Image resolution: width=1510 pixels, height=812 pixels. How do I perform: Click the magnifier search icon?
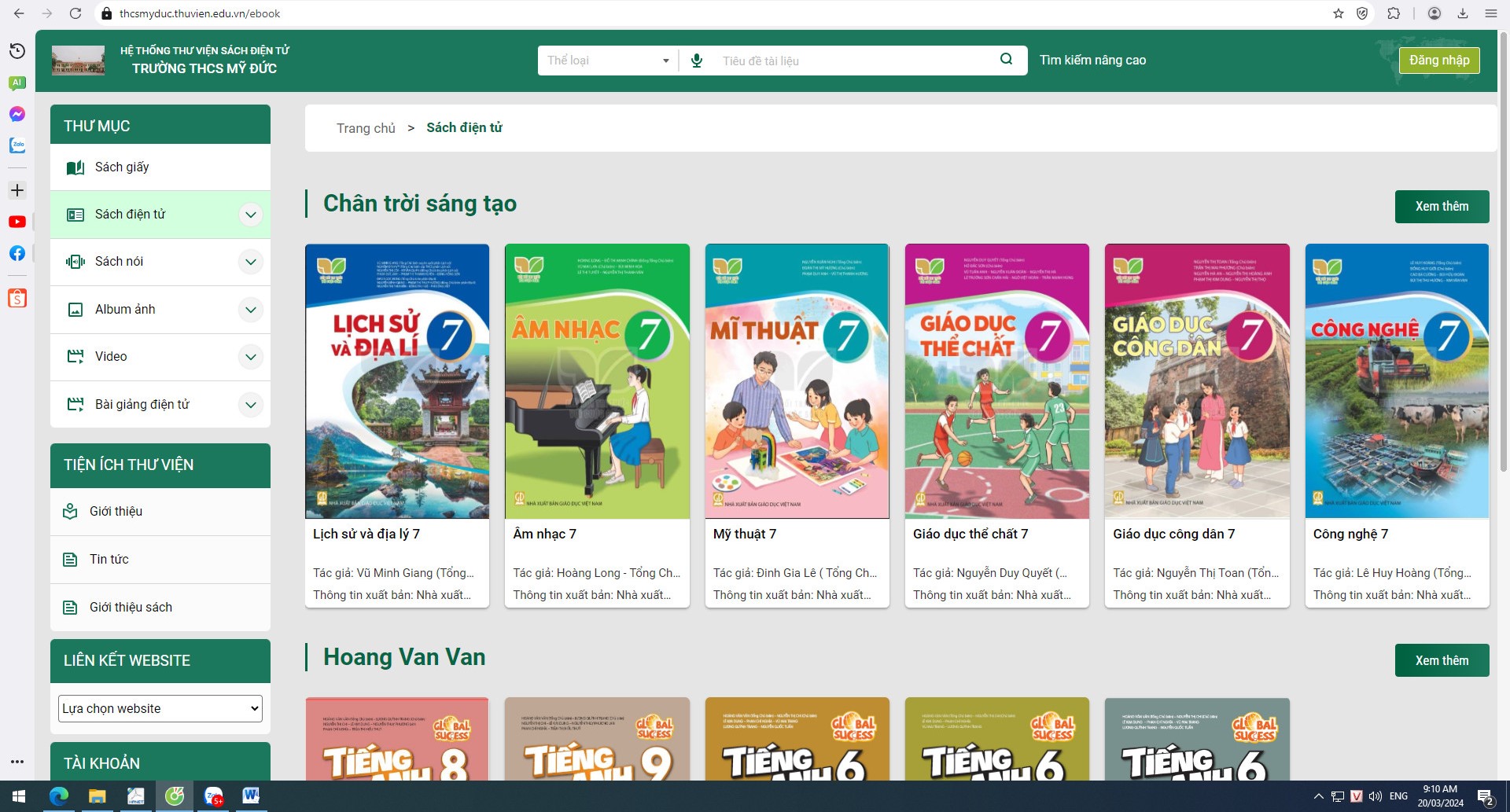[1006, 59]
